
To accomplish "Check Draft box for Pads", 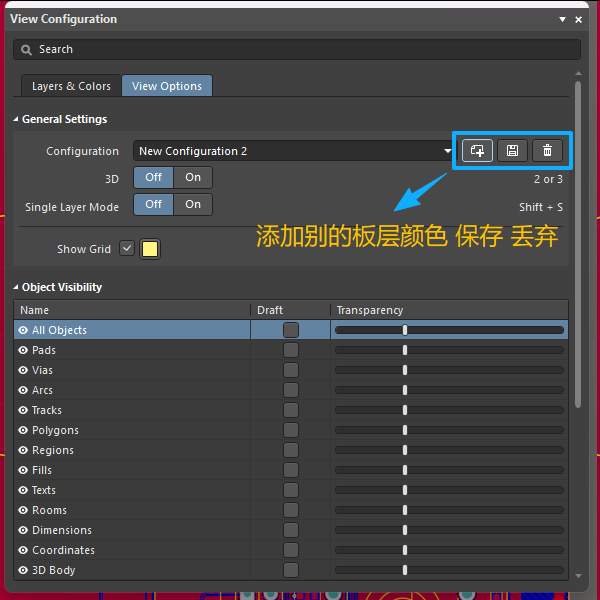I will click(291, 350).
